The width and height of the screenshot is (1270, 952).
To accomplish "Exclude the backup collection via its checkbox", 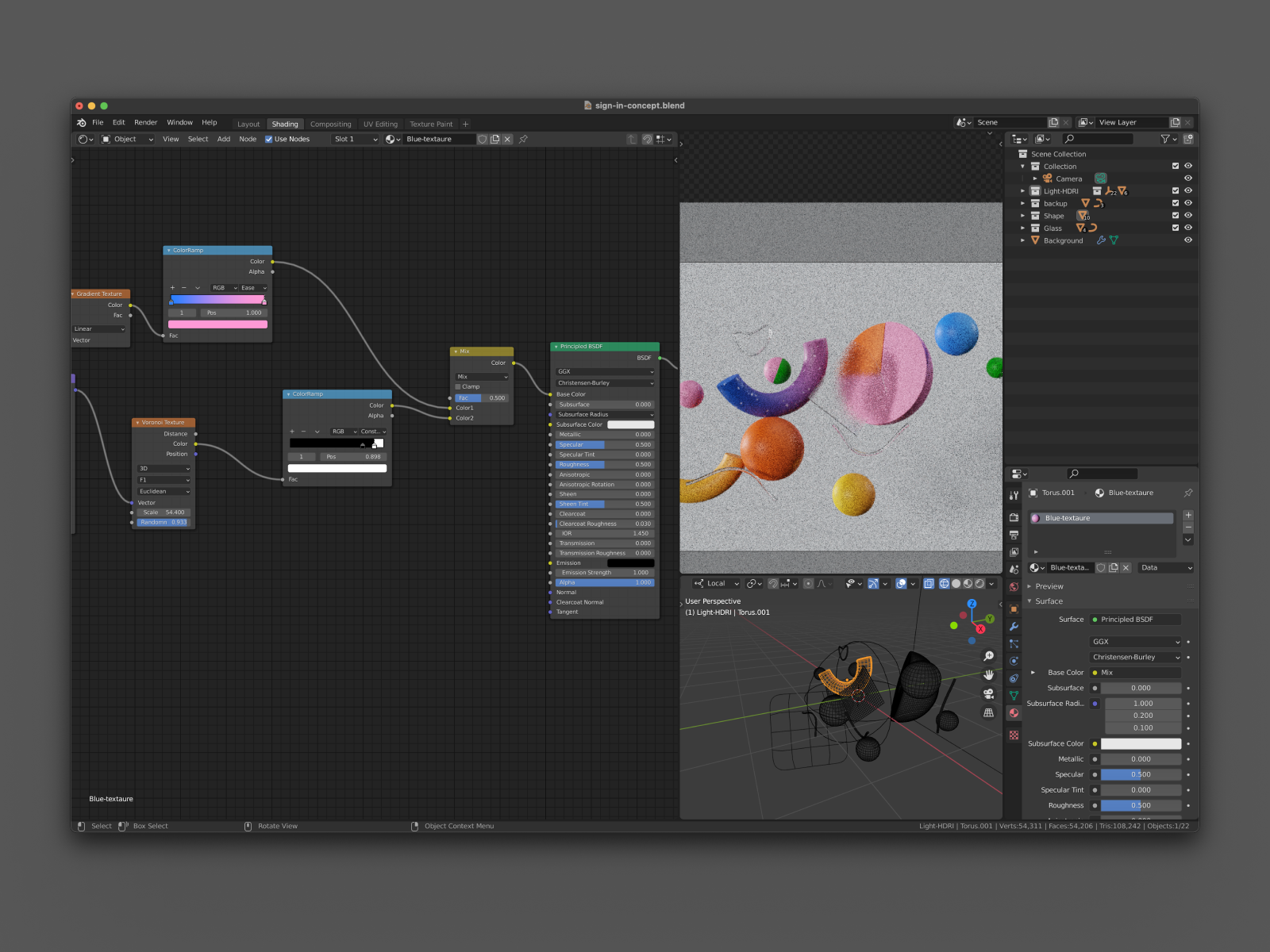I will [1176, 203].
